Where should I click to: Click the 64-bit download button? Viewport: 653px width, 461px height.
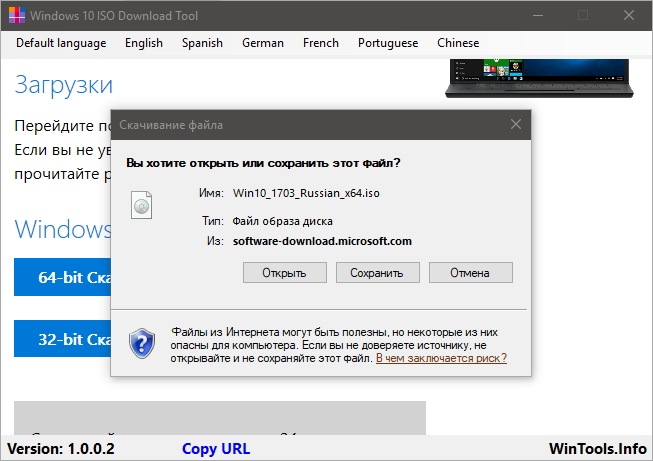[63, 277]
